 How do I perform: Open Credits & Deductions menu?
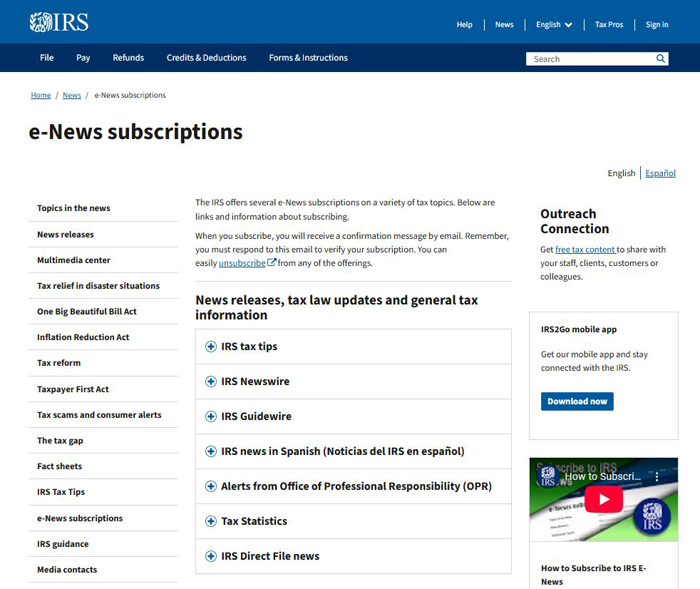[x=206, y=58]
